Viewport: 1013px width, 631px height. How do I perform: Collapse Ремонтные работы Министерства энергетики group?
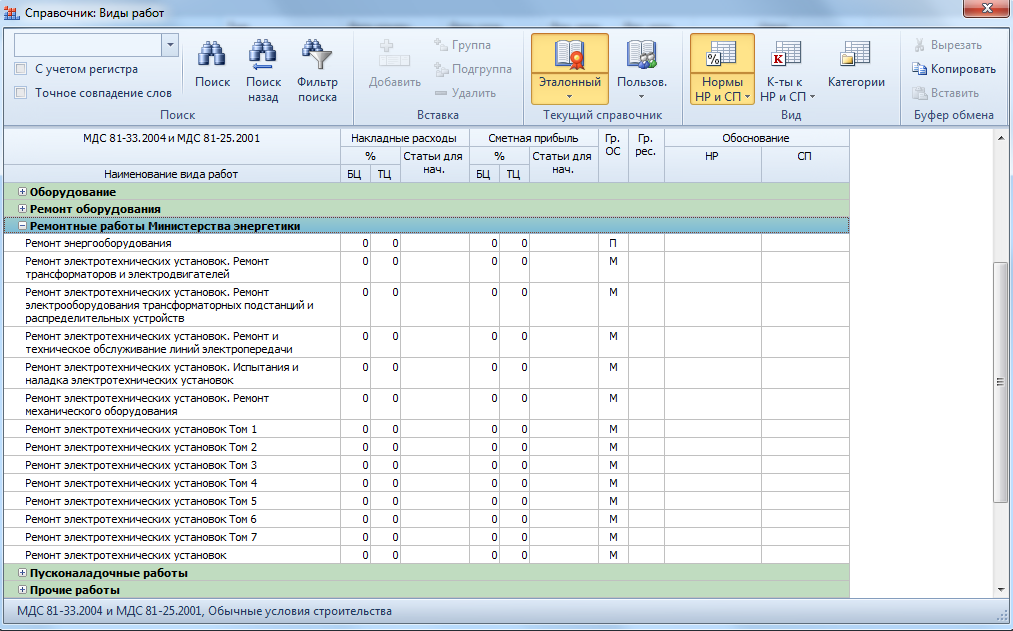click(x=22, y=226)
